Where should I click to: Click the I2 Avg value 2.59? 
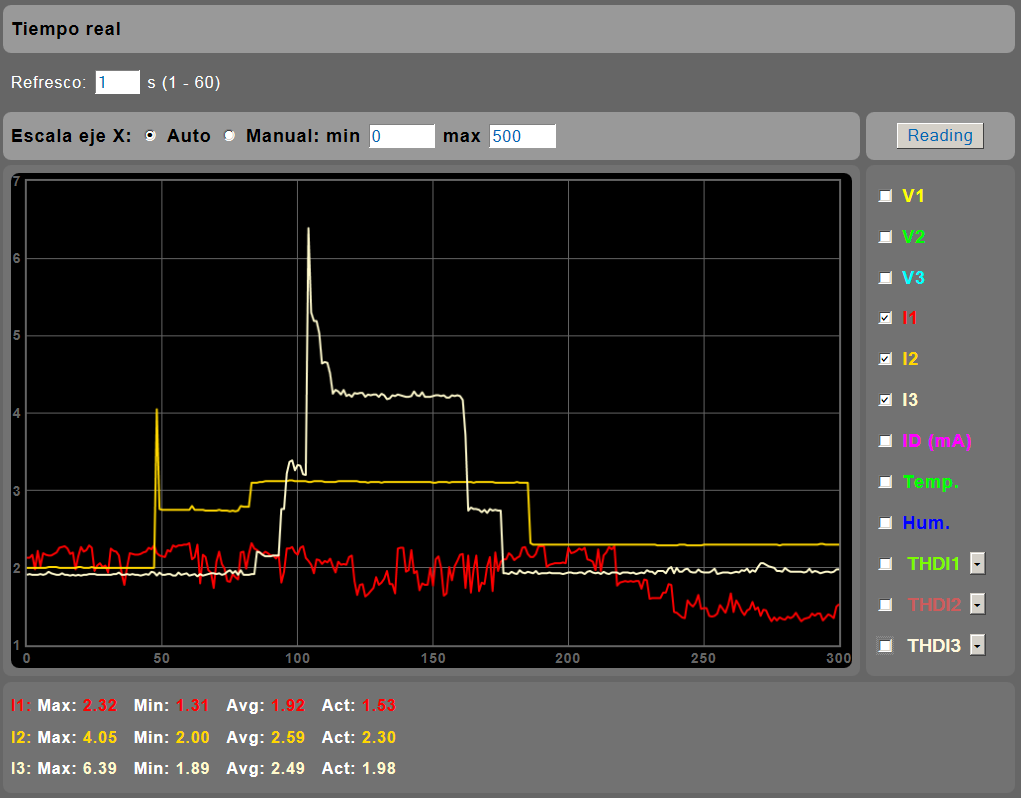click(288, 737)
